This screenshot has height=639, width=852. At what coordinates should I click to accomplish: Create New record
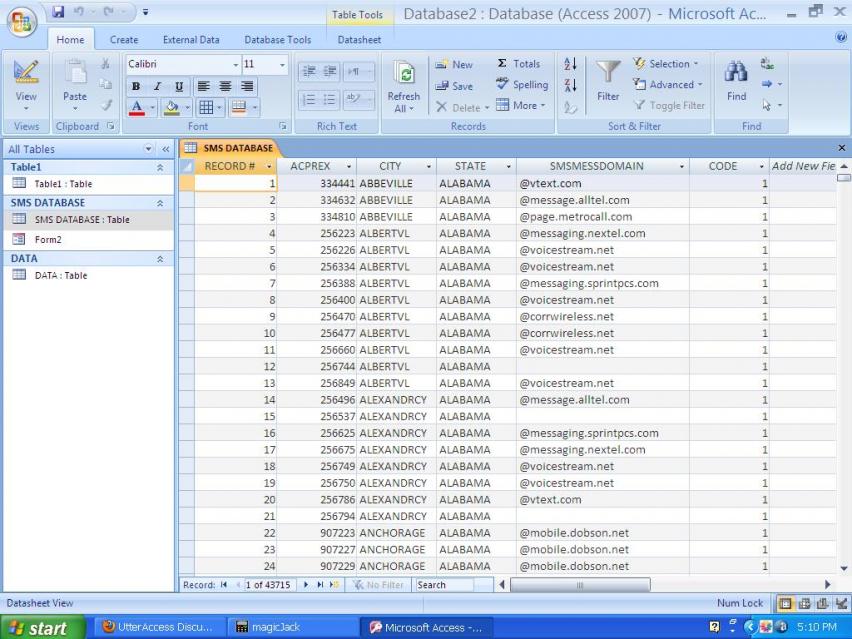tap(454, 64)
